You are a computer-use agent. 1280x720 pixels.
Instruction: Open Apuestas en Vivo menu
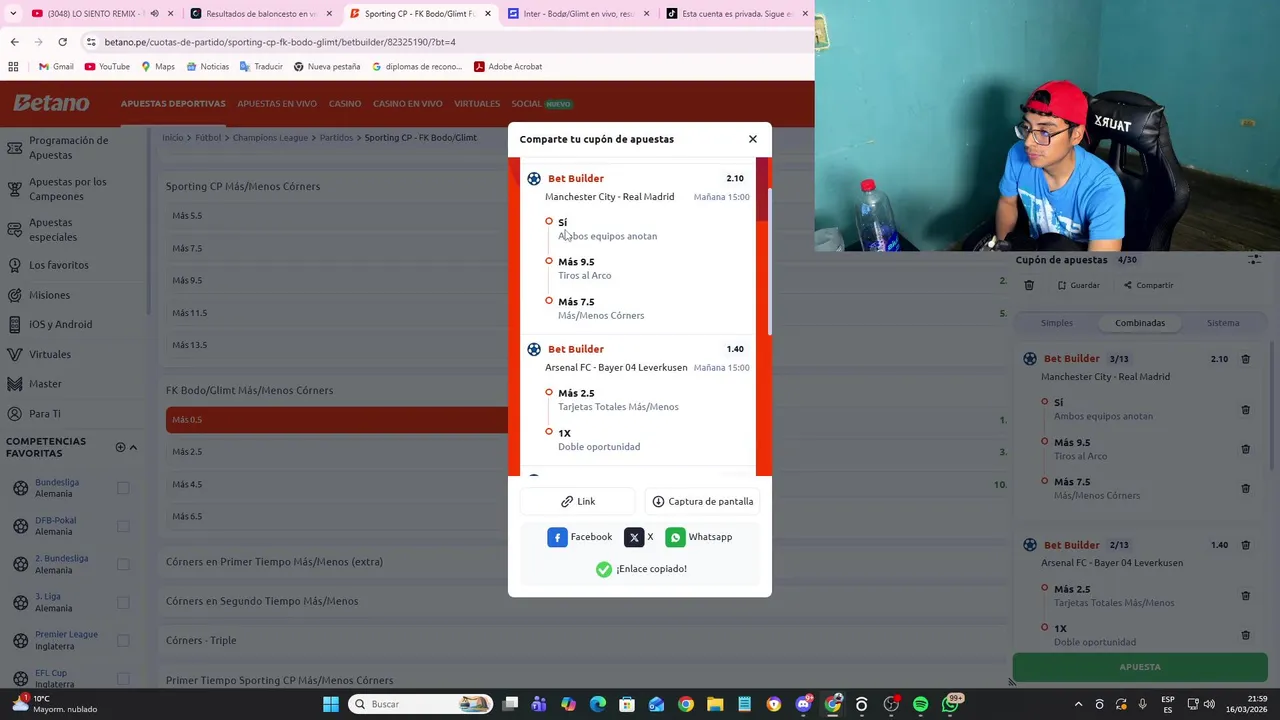coord(277,104)
